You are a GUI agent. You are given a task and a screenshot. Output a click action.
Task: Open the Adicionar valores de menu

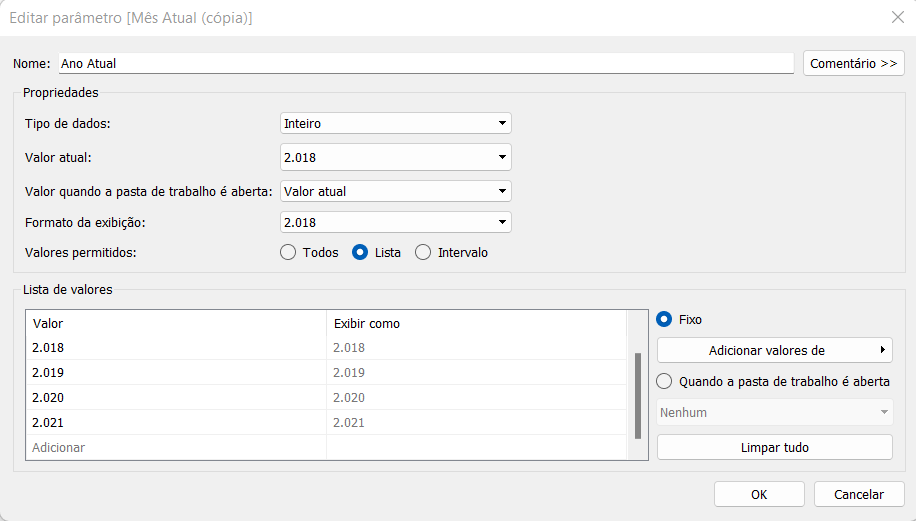pos(775,350)
